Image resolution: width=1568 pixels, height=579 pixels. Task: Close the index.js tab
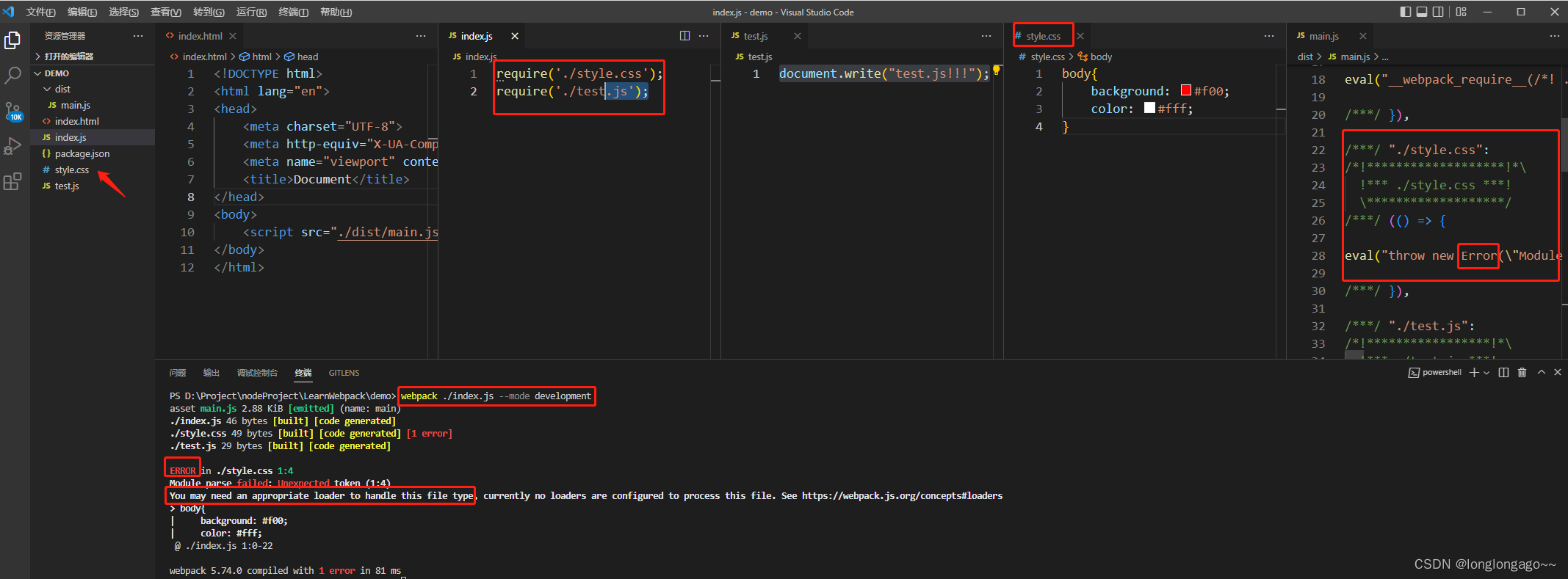click(515, 36)
